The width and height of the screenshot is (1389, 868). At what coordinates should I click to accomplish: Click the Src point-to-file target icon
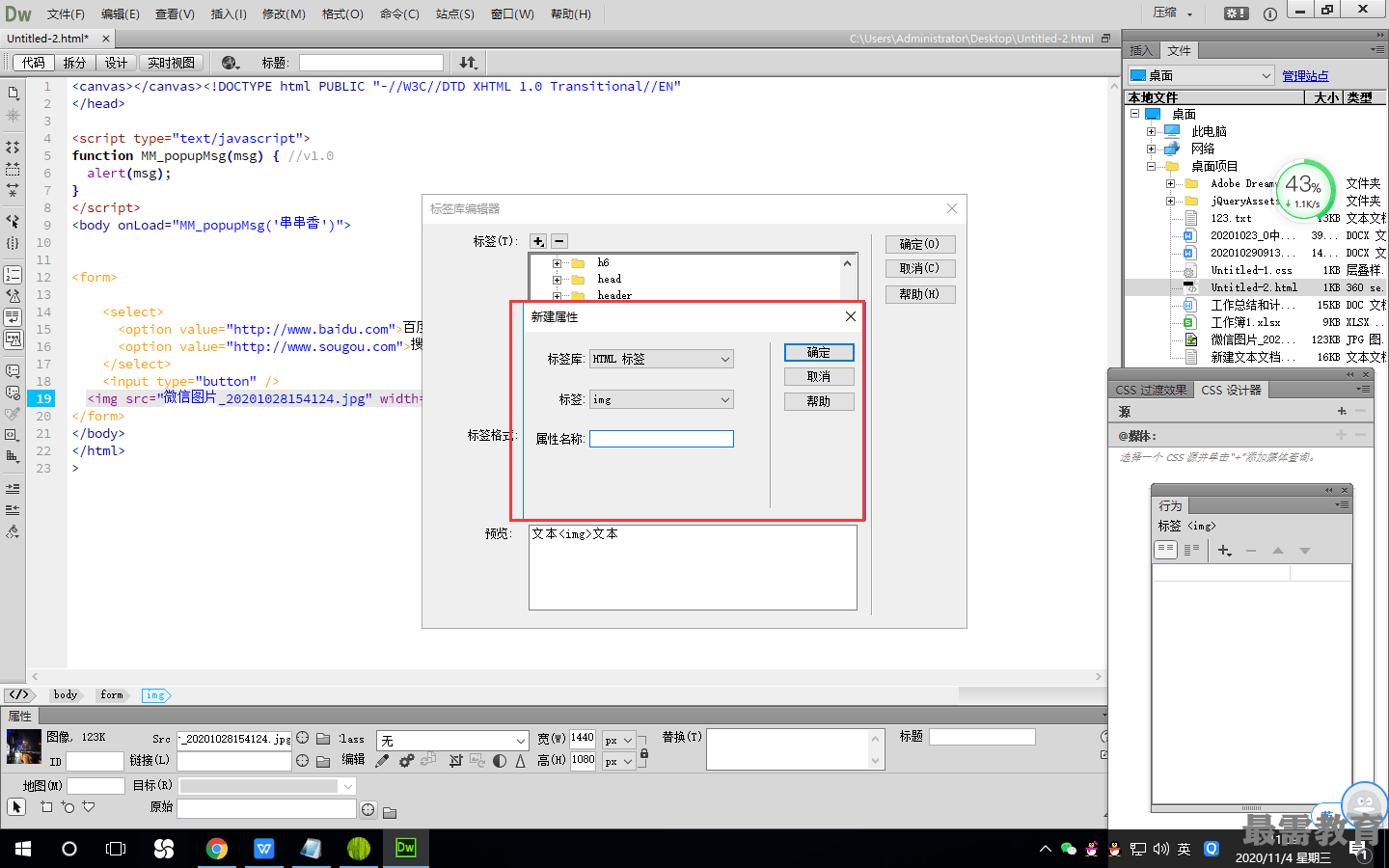click(x=303, y=738)
